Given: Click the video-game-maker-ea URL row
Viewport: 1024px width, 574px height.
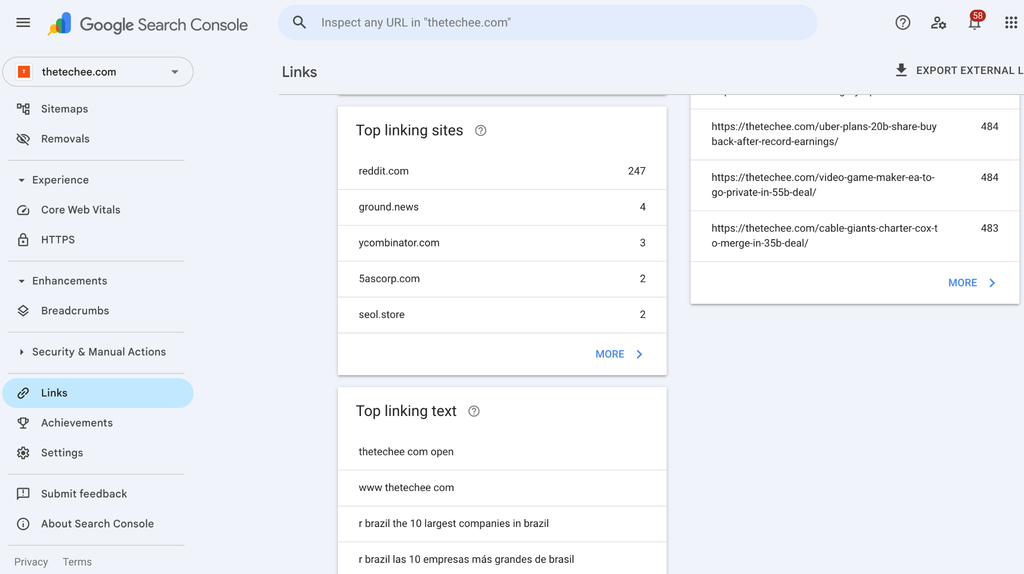Looking at the screenshot, I should 855,185.
